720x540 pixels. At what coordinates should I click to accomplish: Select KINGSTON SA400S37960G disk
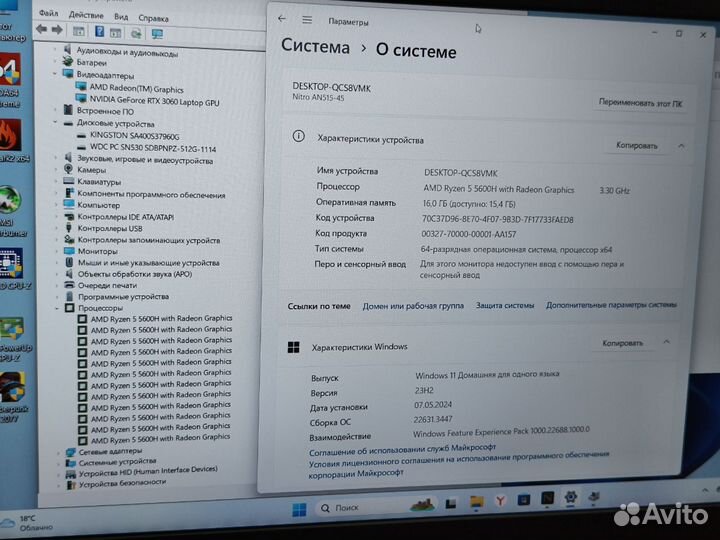pyautogui.click(x=135, y=136)
